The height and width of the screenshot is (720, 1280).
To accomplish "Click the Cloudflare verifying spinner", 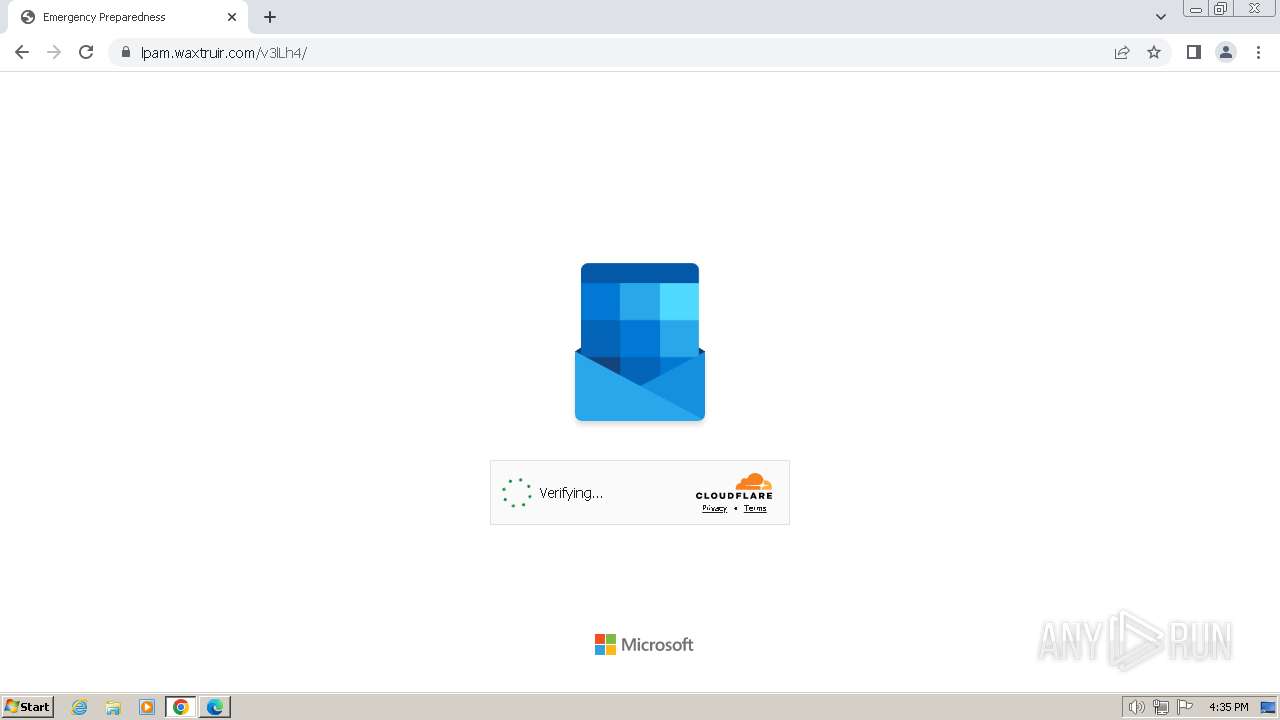I will pyautogui.click(x=517, y=493).
